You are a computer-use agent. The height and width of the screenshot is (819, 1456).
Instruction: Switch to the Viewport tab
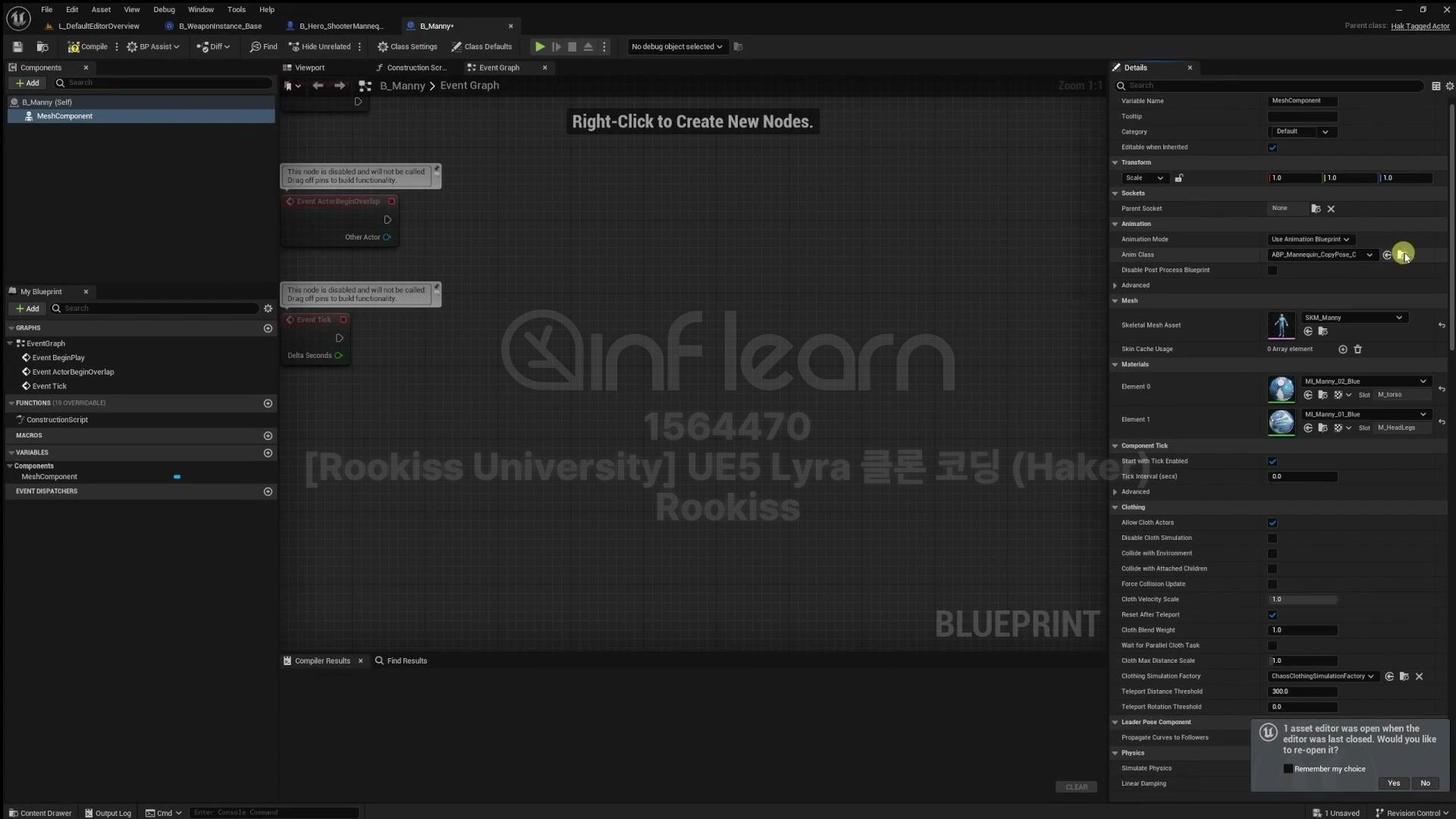click(x=309, y=67)
